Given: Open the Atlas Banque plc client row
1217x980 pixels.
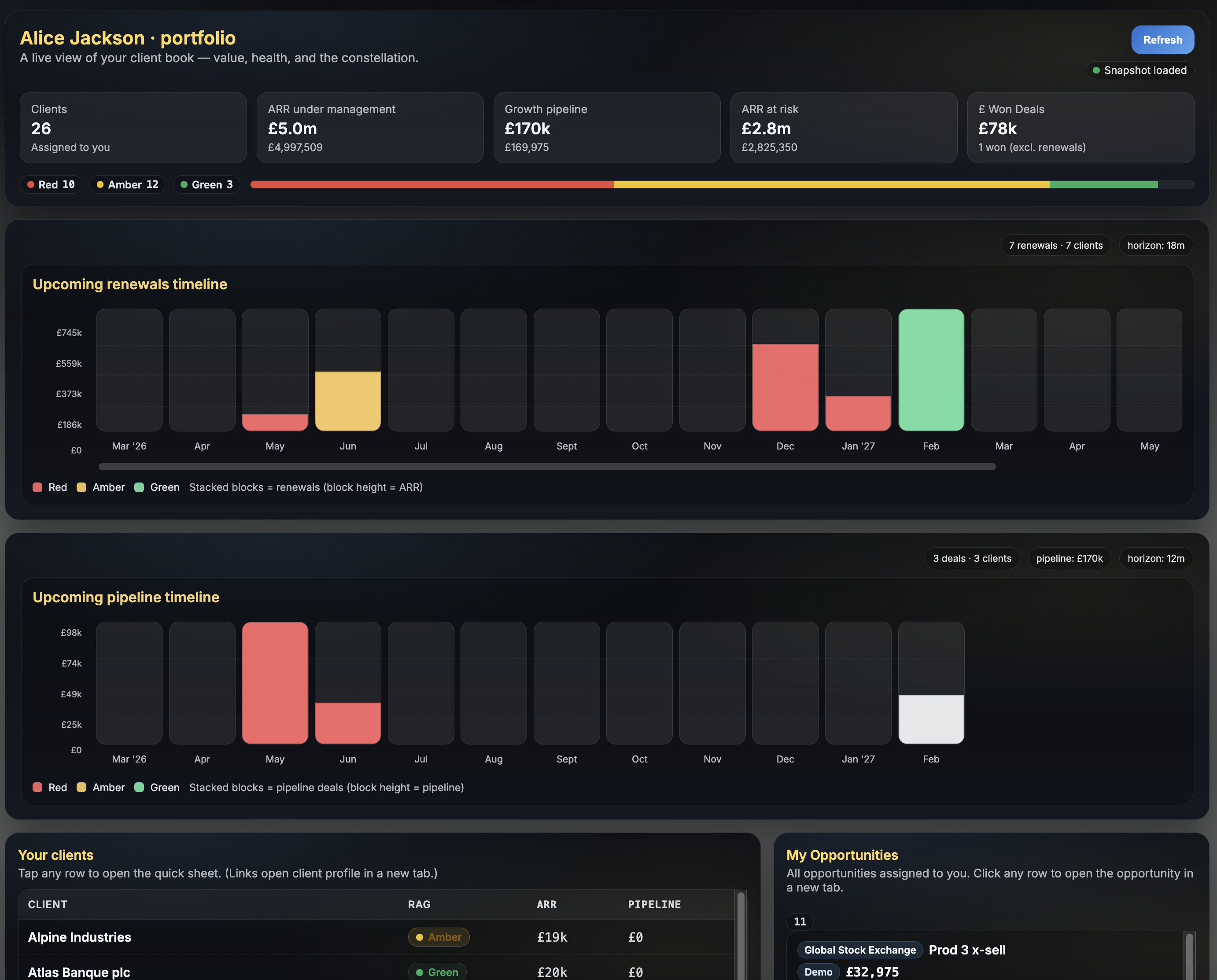Looking at the screenshot, I should point(226,972).
